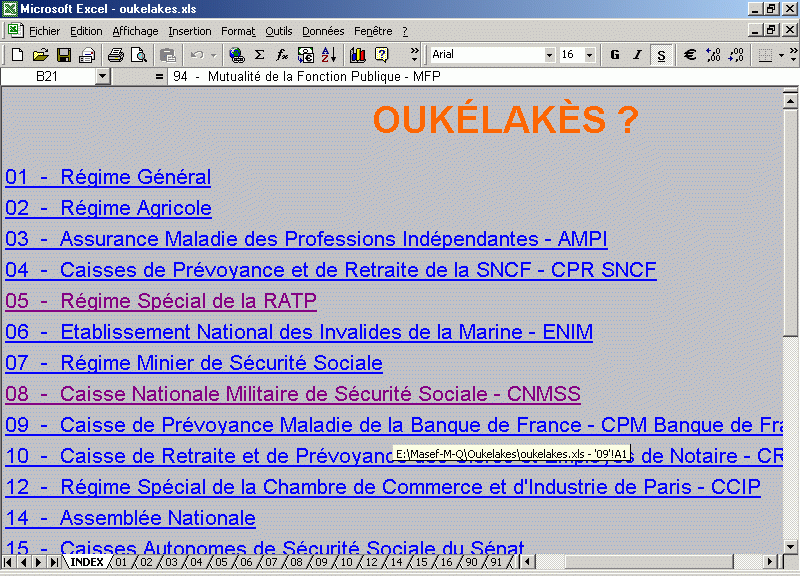Open the 04 - CPR SNCF link
Screen dimensions: 800x576
coord(331,270)
